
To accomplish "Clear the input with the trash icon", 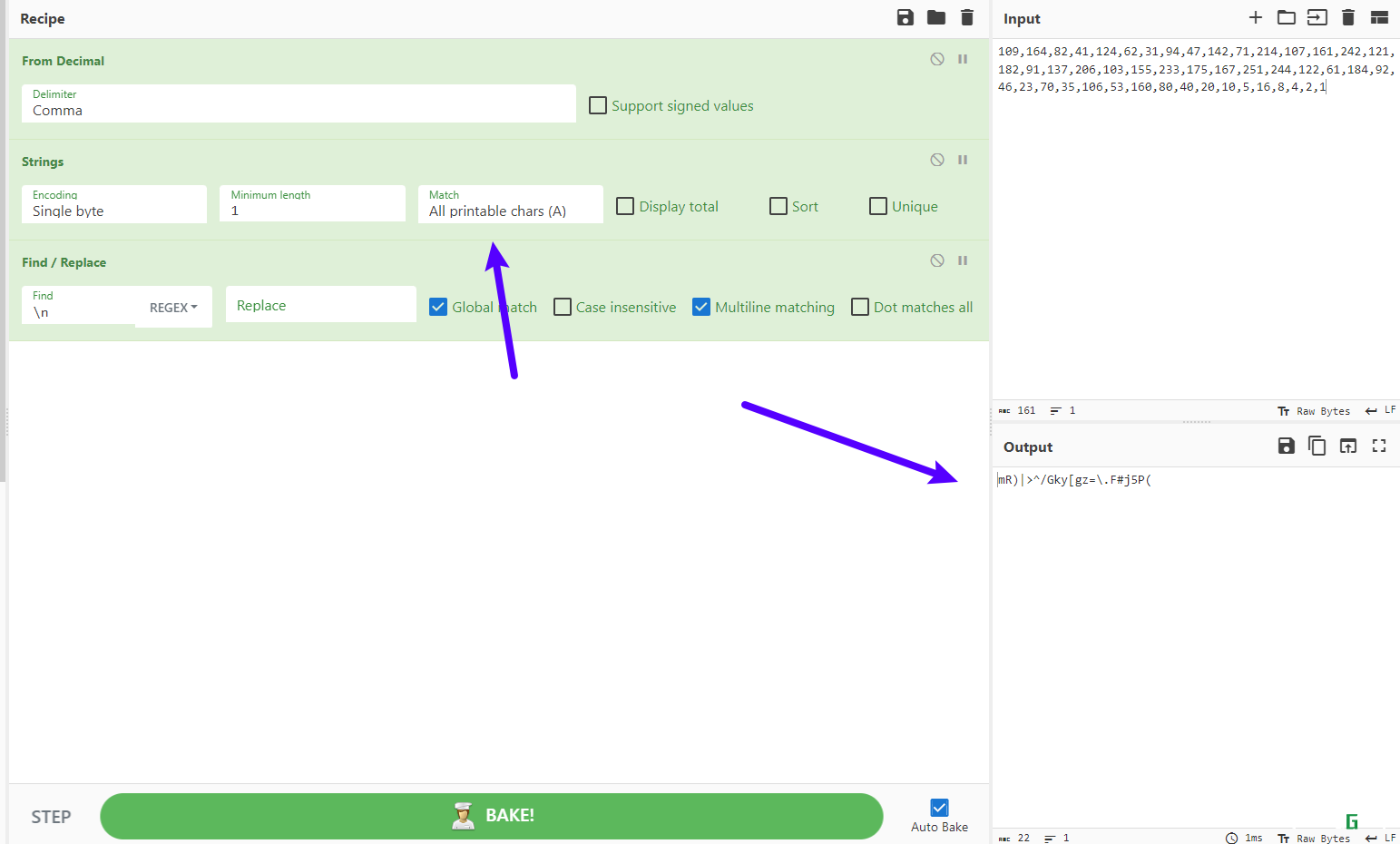I will click(1348, 17).
